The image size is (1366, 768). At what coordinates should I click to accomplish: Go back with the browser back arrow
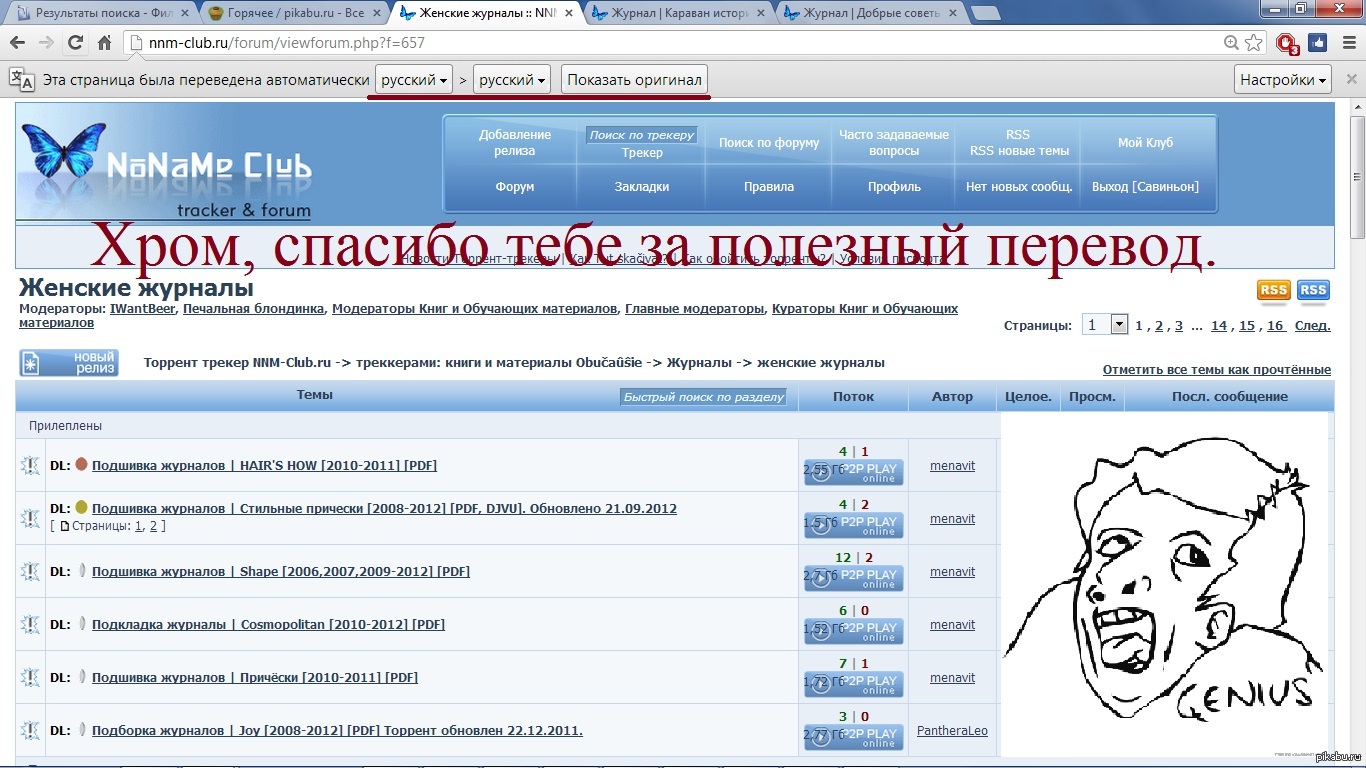click(x=18, y=43)
